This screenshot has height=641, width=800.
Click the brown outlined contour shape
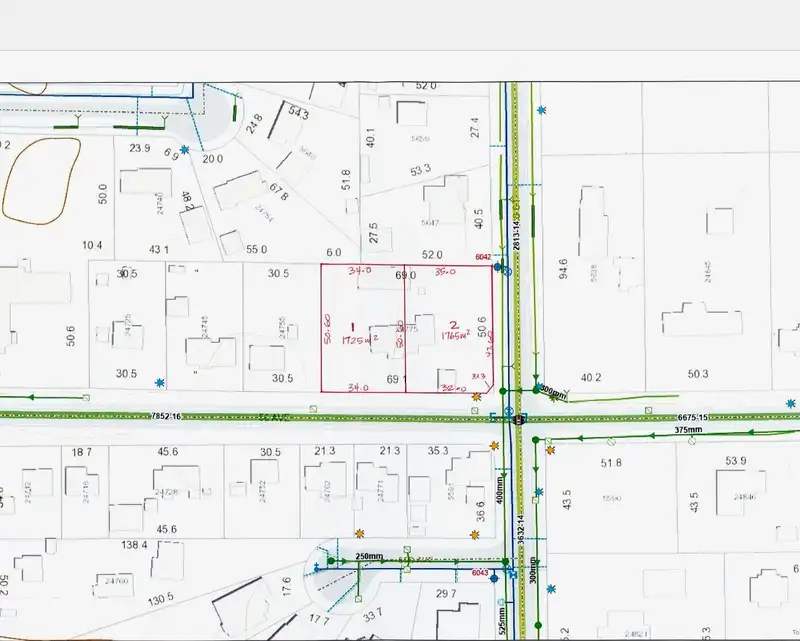click(x=41, y=181)
